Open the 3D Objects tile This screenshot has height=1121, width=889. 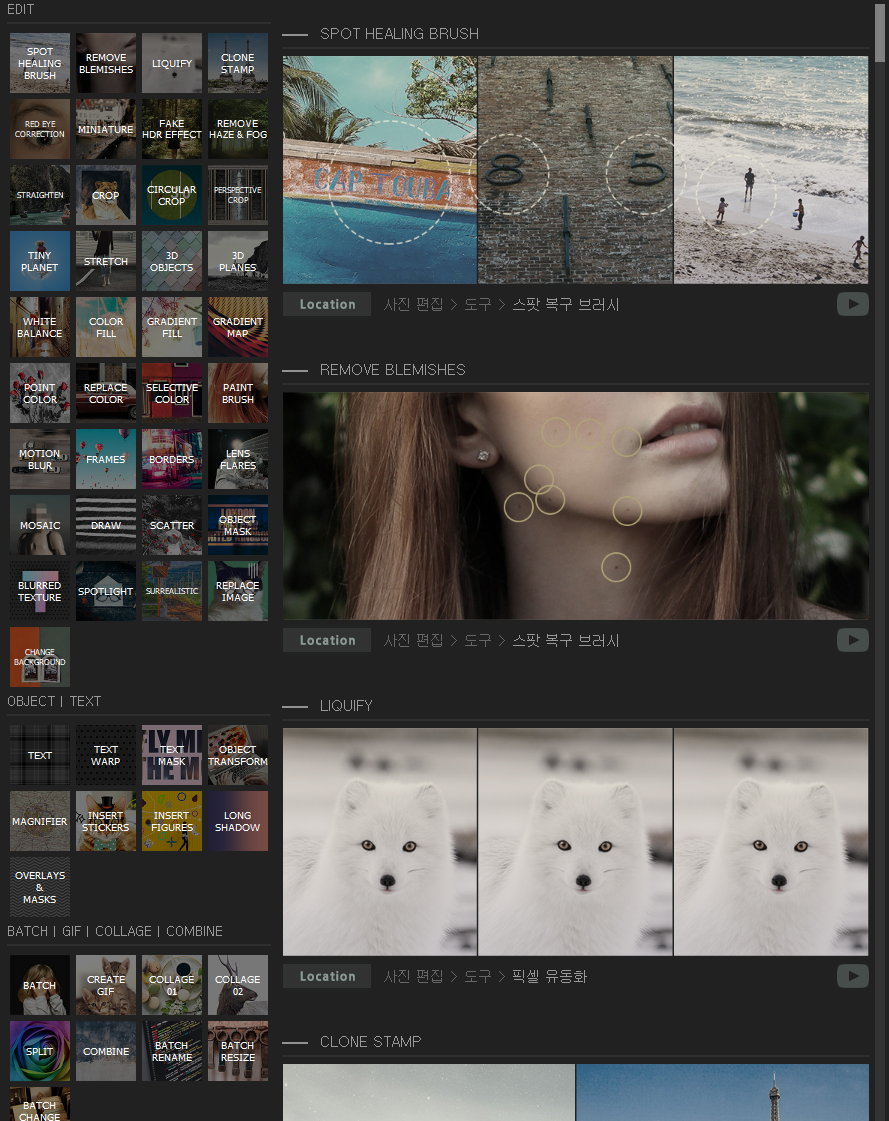point(172,261)
